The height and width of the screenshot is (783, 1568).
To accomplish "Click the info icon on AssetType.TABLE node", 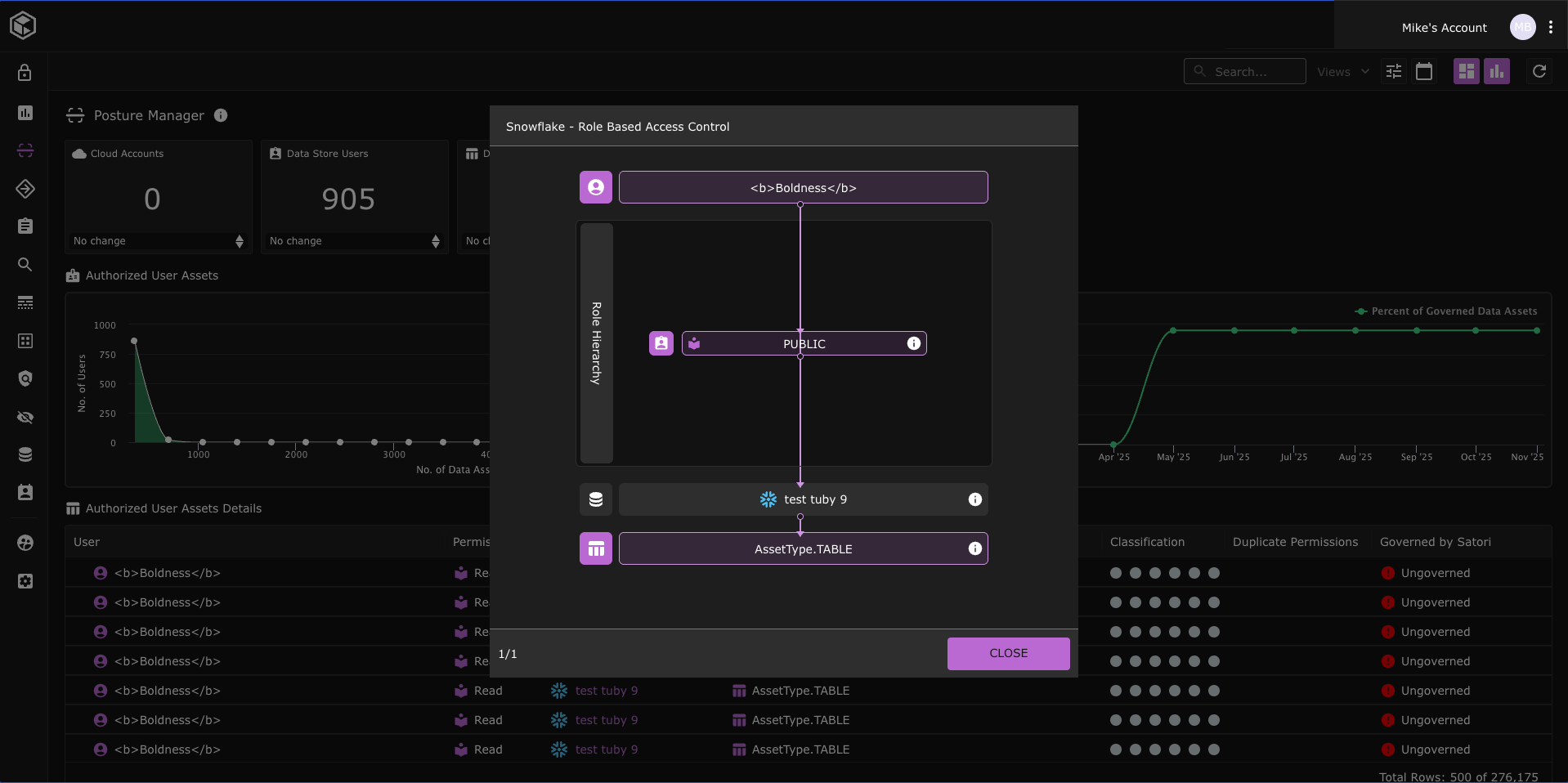I will click(974, 548).
